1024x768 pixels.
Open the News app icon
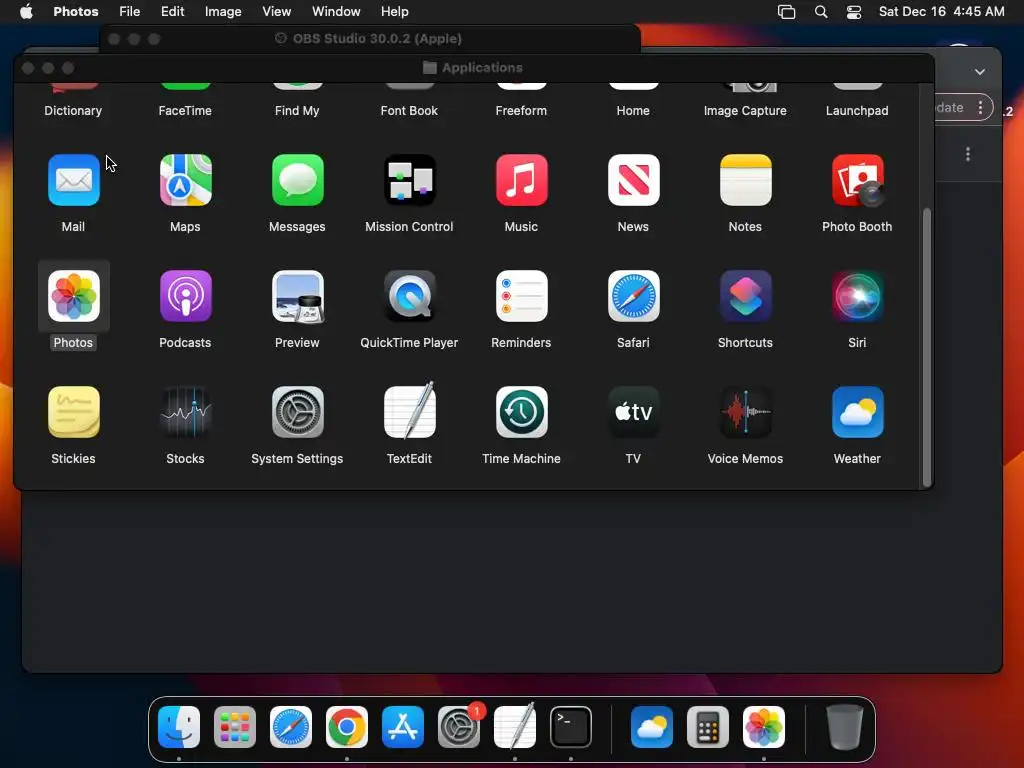coord(633,180)
